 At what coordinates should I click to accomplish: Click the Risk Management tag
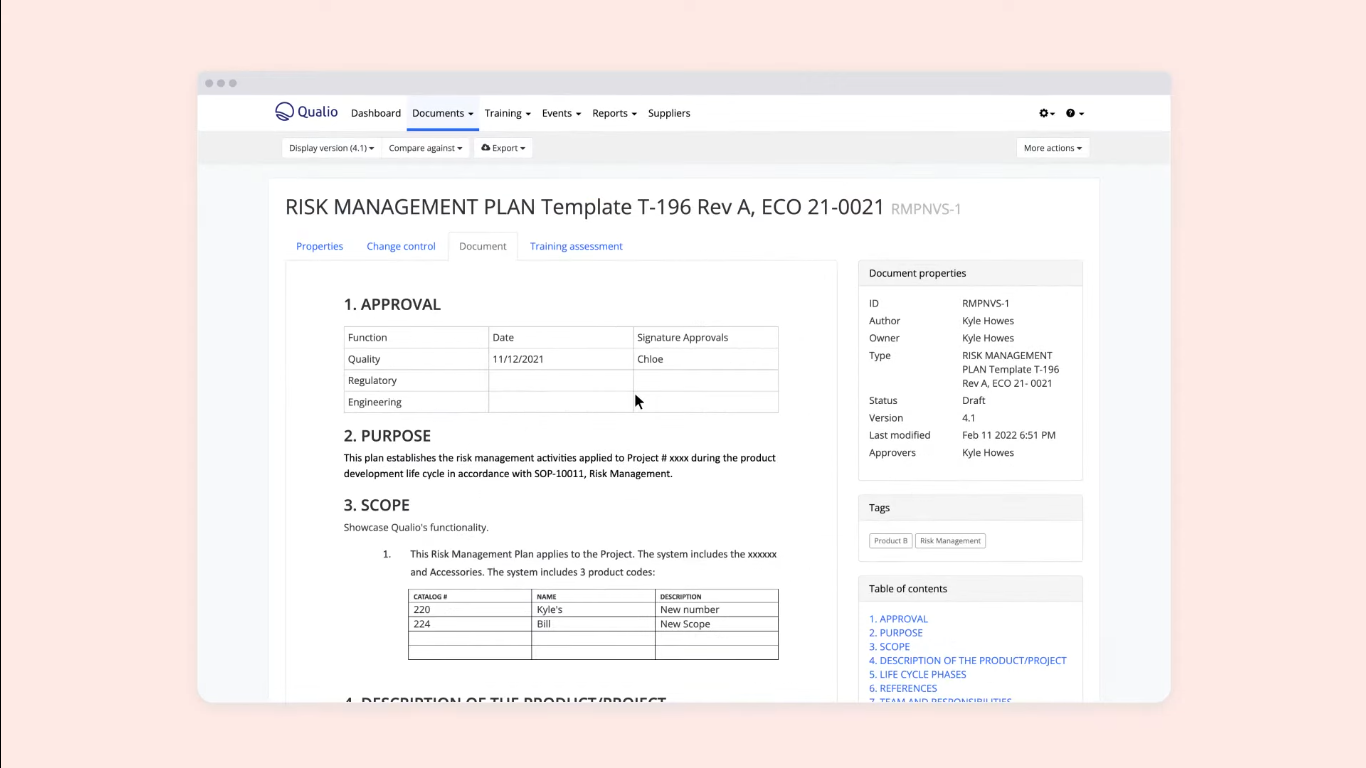[950, 541]
